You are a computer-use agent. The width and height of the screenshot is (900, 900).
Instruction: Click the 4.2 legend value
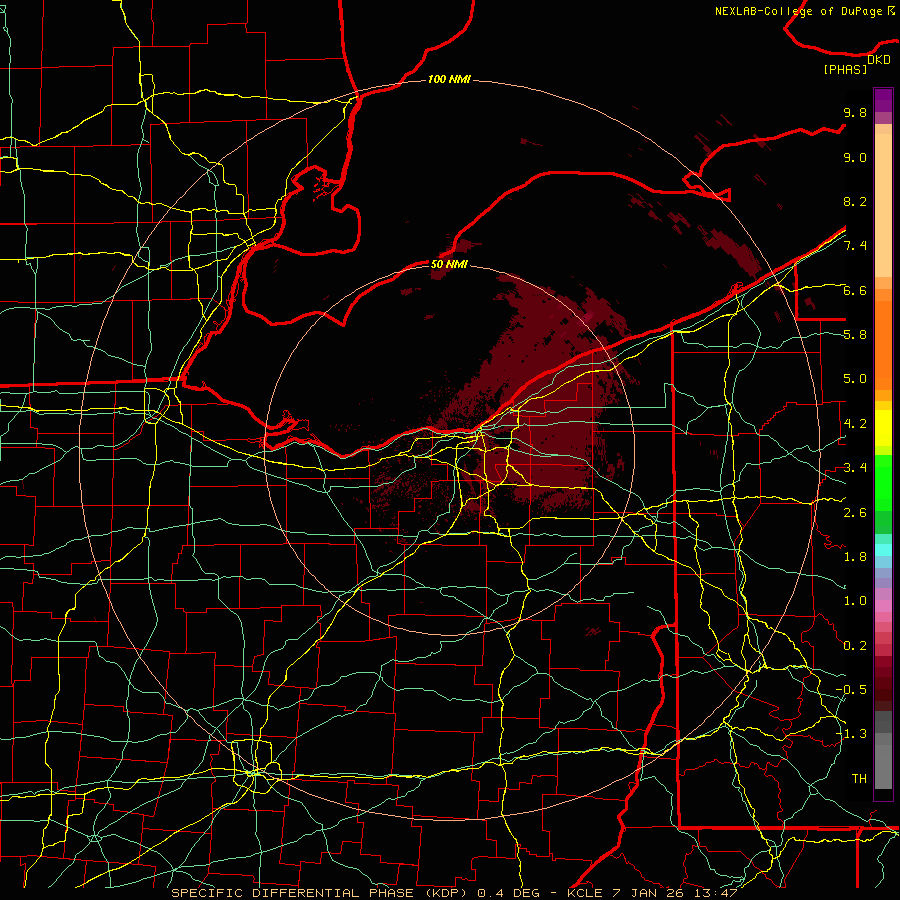click(855, 424)
